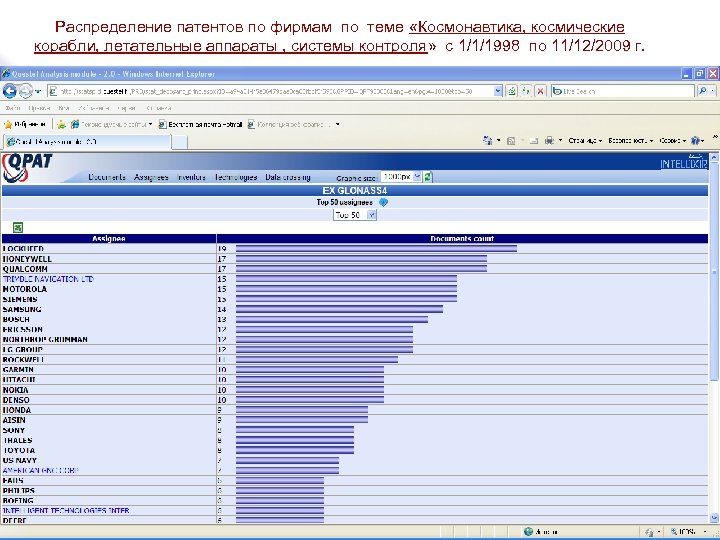720x540 pixels.
Task: Open the Страница command bar menu
Action: point(585,141)
